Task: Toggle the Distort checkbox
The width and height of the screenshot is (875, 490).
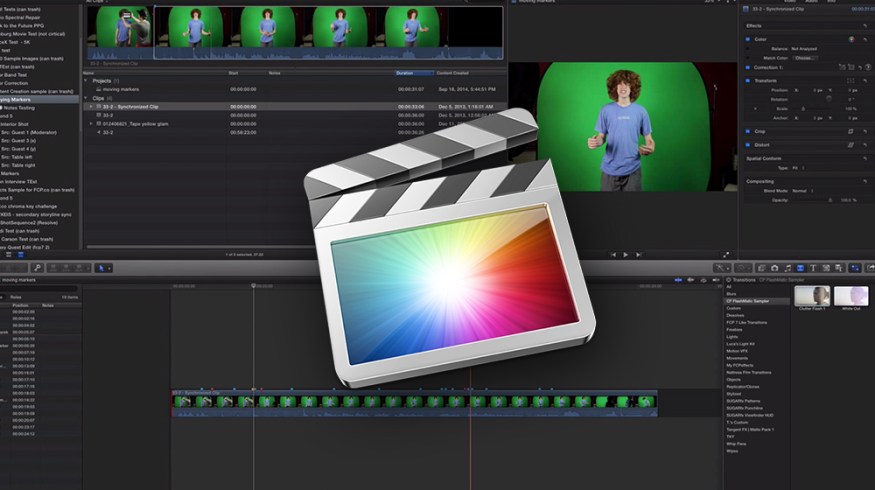Action: coord(748,144)
